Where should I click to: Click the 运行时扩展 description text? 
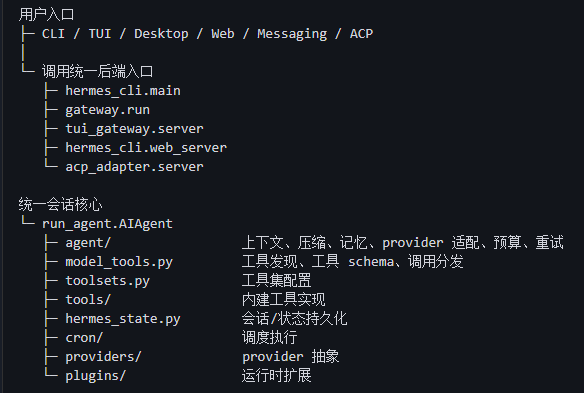276,375
